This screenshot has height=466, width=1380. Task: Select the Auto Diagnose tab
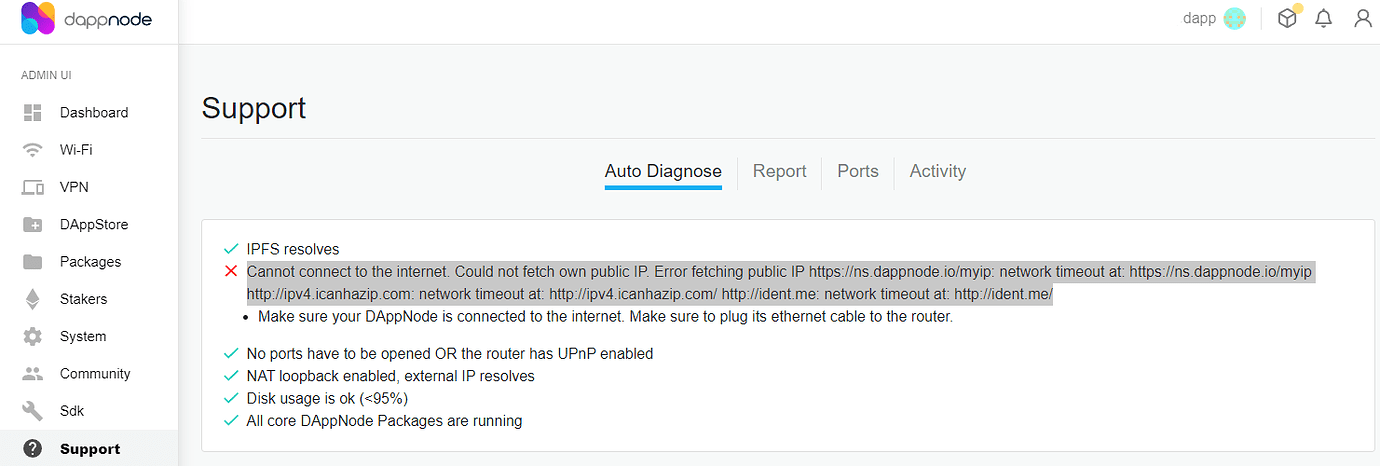[x=663, y=171]
